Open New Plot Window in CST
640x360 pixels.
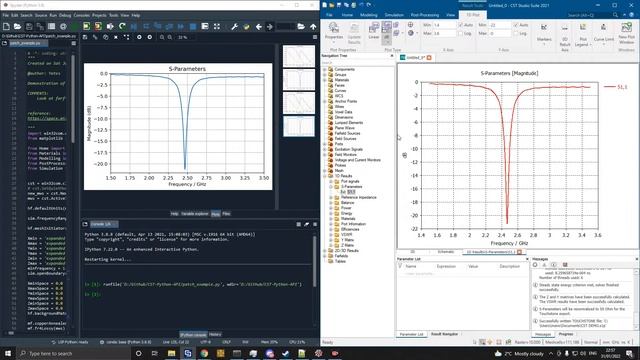point(627,33)
